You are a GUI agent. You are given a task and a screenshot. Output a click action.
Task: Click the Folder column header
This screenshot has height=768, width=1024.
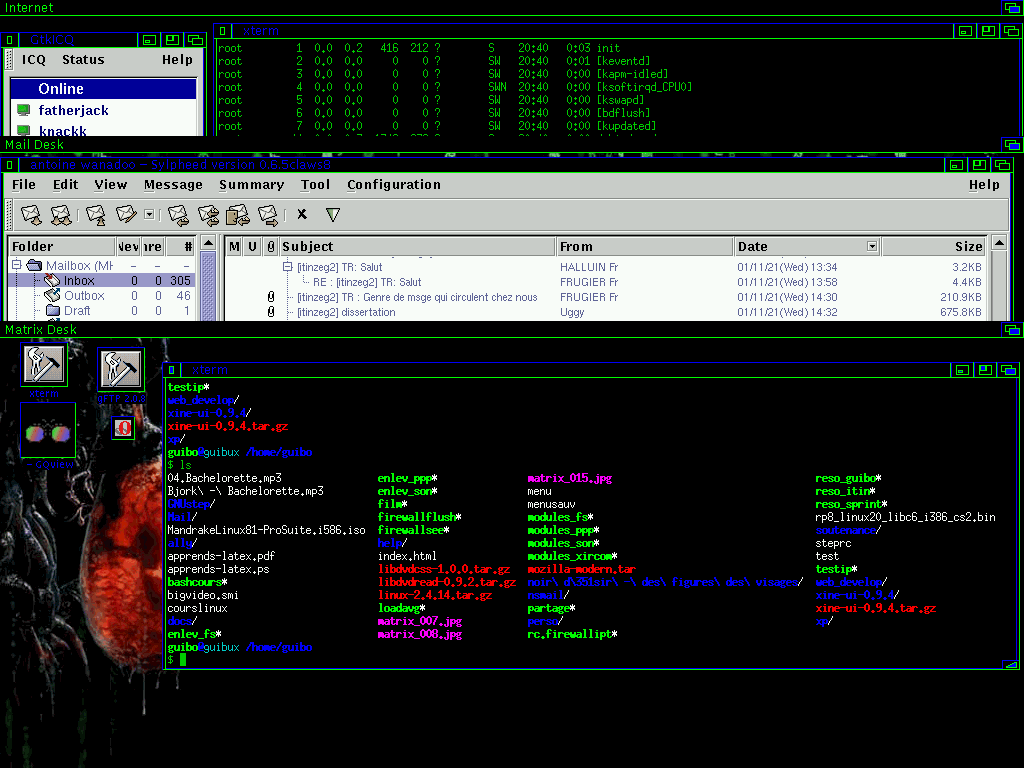click(x=62, y=246)
